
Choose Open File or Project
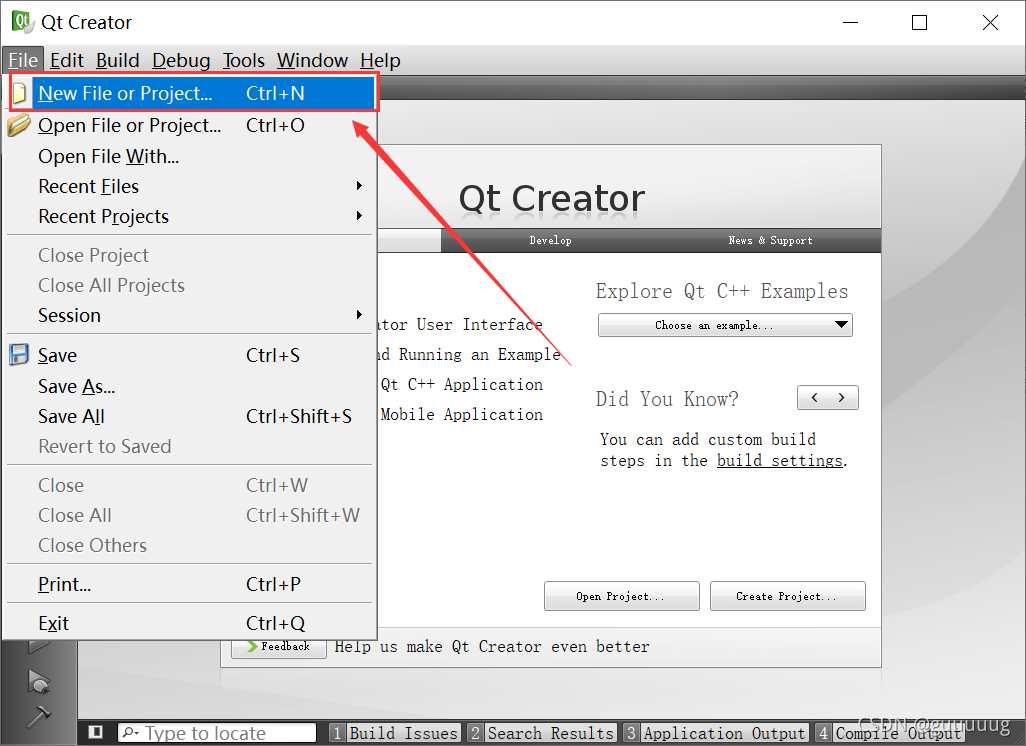coord(190,125)
